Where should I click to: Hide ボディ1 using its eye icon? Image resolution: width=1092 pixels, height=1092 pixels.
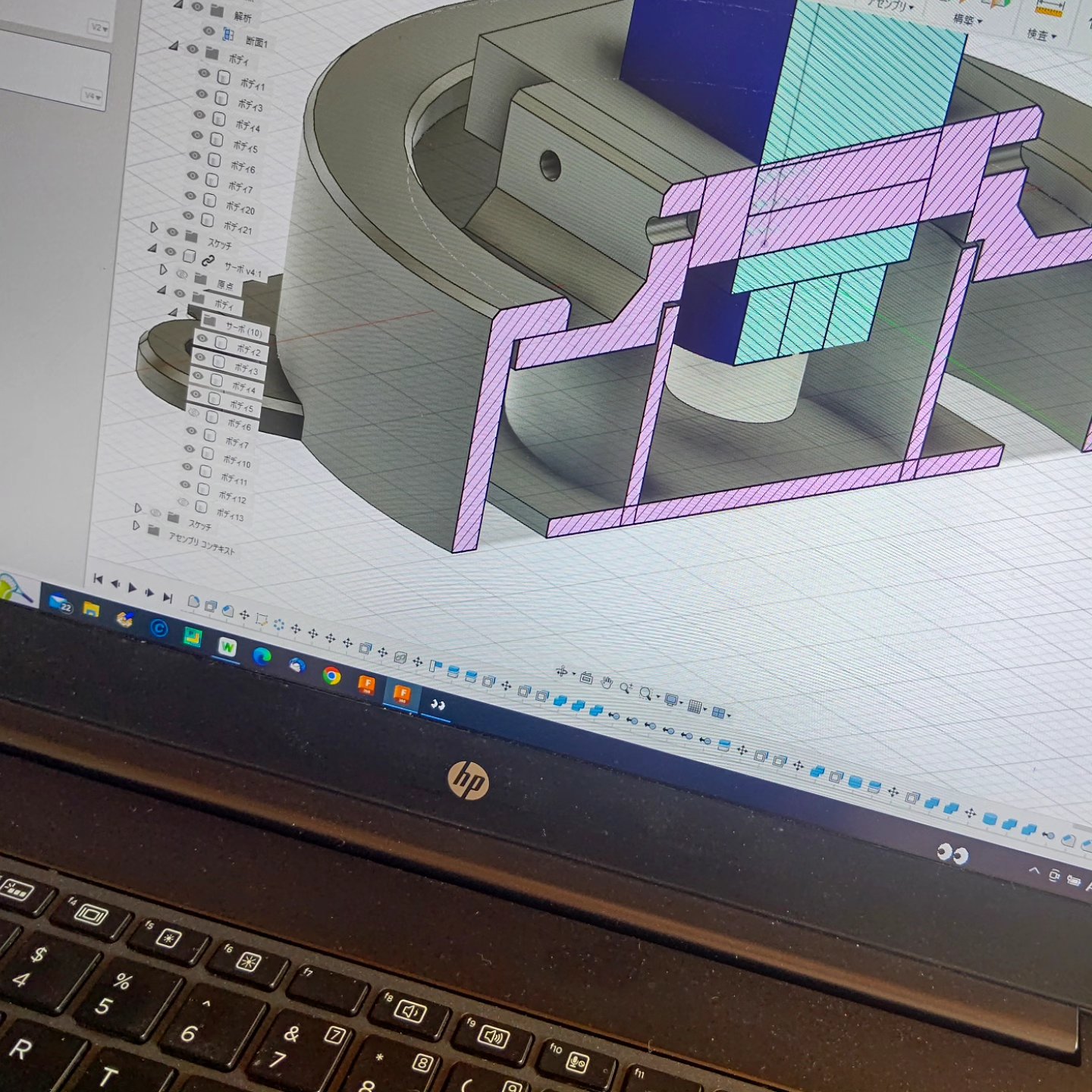203,73
